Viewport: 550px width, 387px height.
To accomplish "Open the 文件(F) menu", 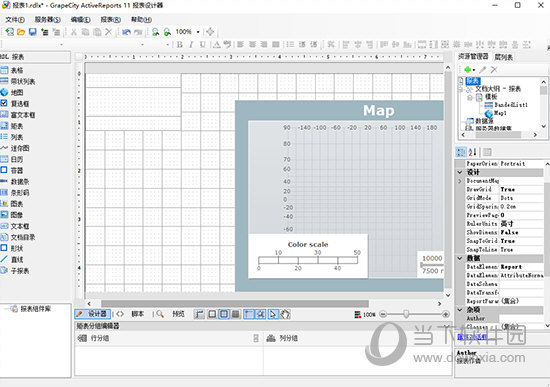I will [x=15, y=20].
